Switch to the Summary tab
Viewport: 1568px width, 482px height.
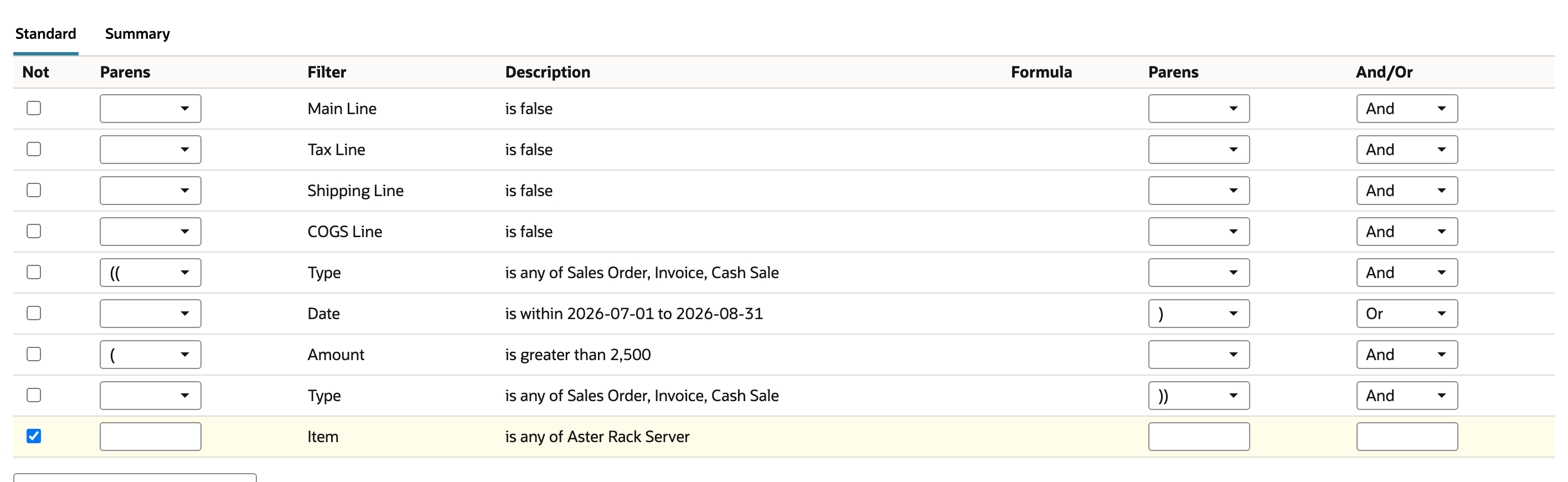coord(137,33)
